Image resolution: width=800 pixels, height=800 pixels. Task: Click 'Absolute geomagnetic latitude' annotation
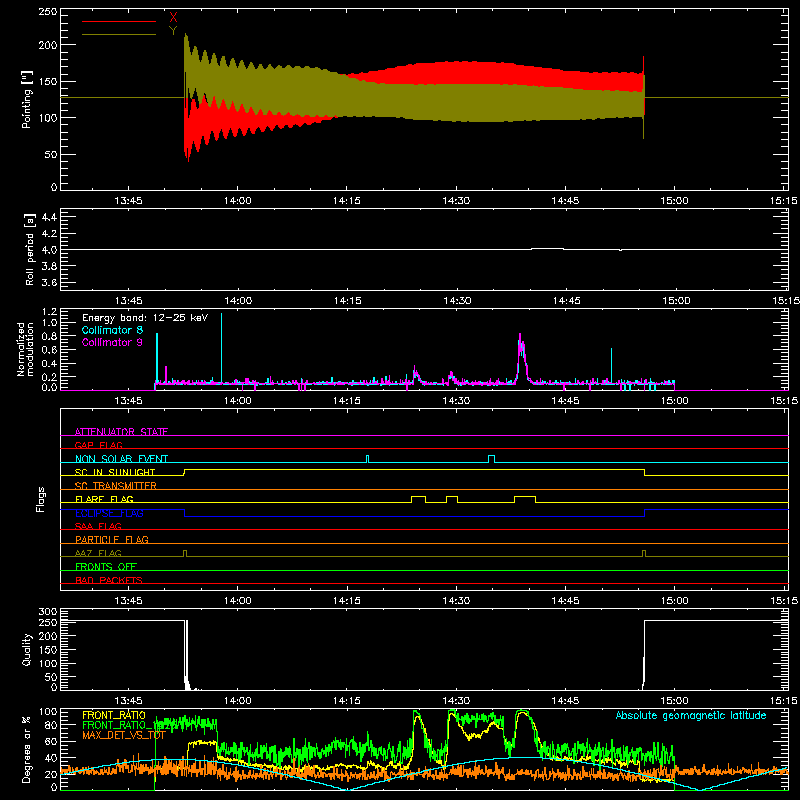(691, 715)
